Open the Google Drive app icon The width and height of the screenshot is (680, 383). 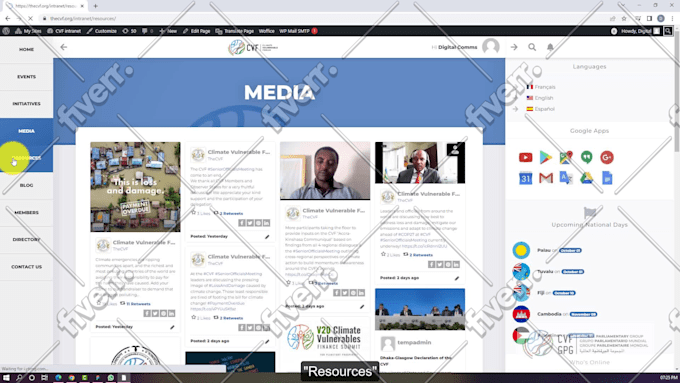click(586, 178)
